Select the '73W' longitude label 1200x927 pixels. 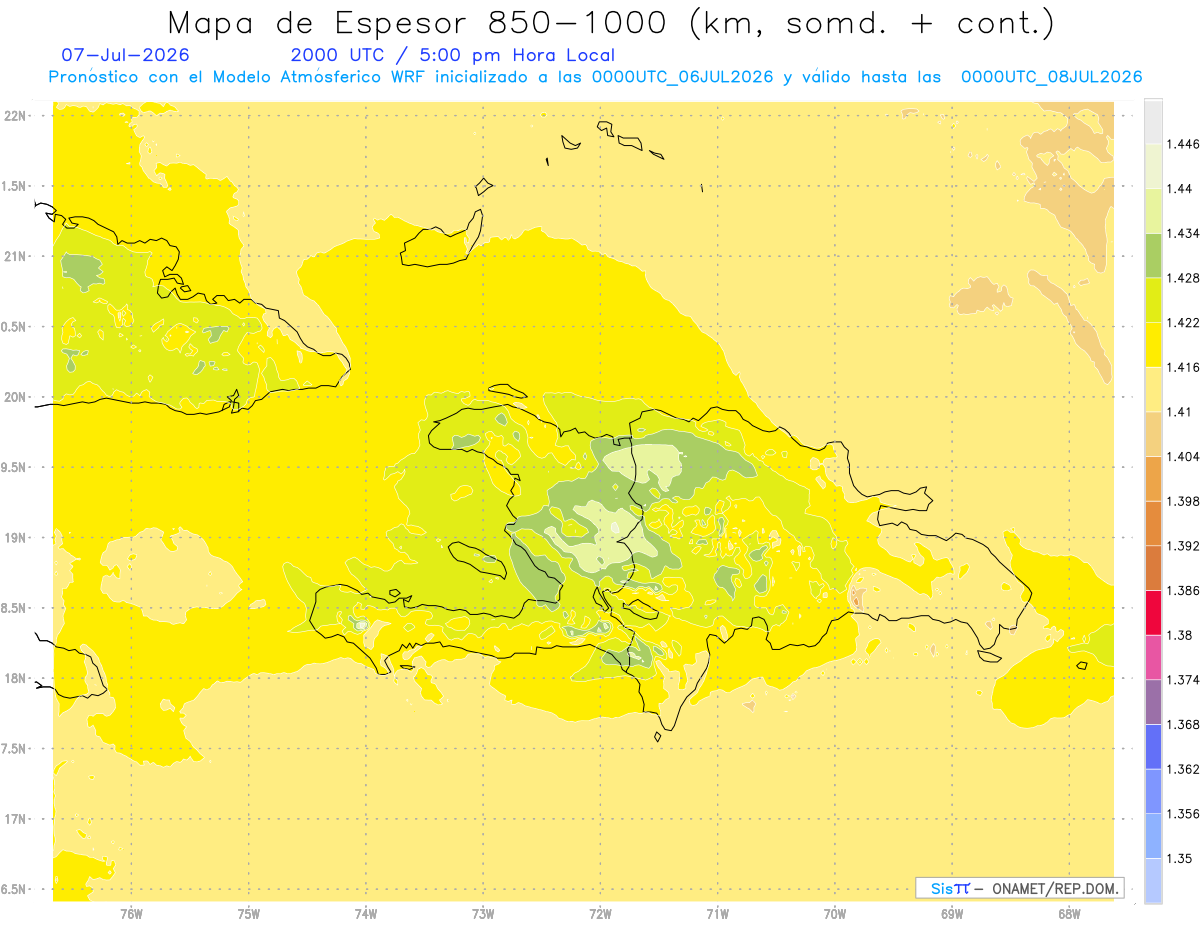click(x=483, y=913)
